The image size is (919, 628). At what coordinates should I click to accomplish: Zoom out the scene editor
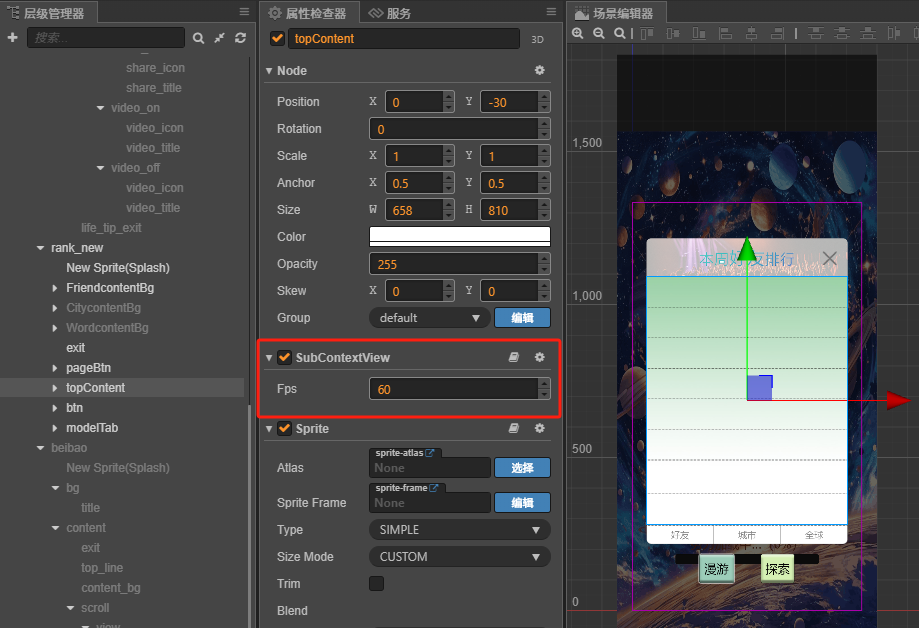tap(599, 33)
